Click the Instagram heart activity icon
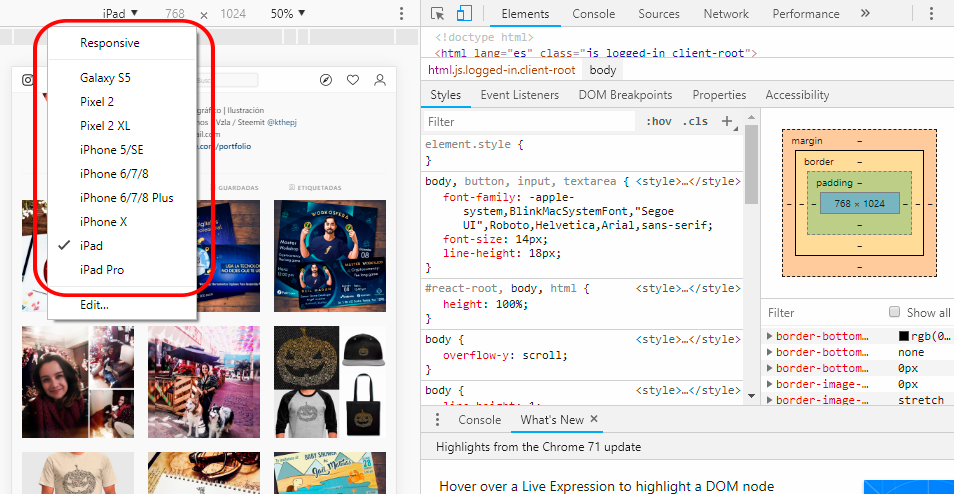 click(353, 80)
